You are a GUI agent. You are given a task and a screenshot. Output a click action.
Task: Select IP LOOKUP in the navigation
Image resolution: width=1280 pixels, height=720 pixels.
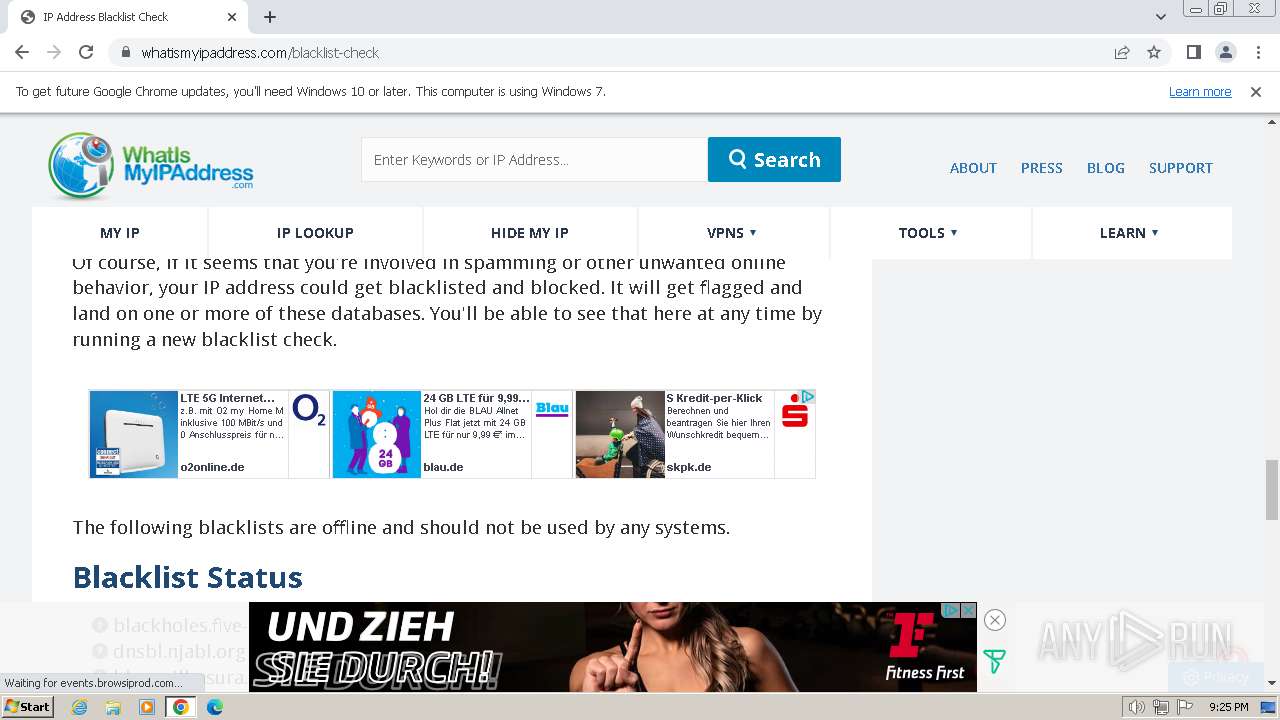point(315,233)
